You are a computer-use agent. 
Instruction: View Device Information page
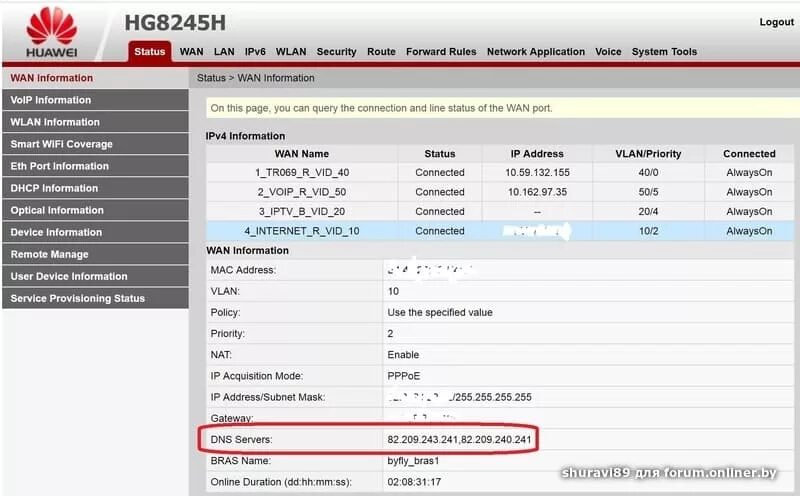[95, 232]
